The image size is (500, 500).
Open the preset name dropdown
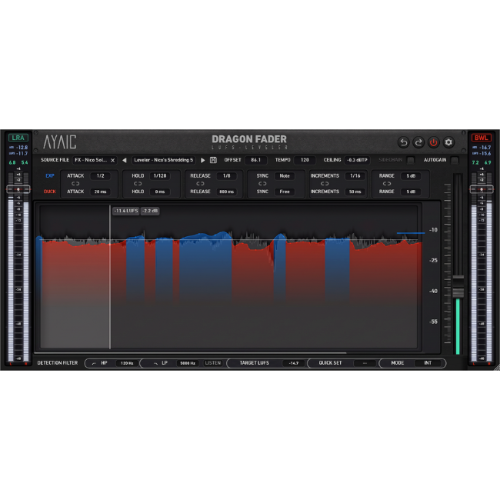(x=163, y=160)
